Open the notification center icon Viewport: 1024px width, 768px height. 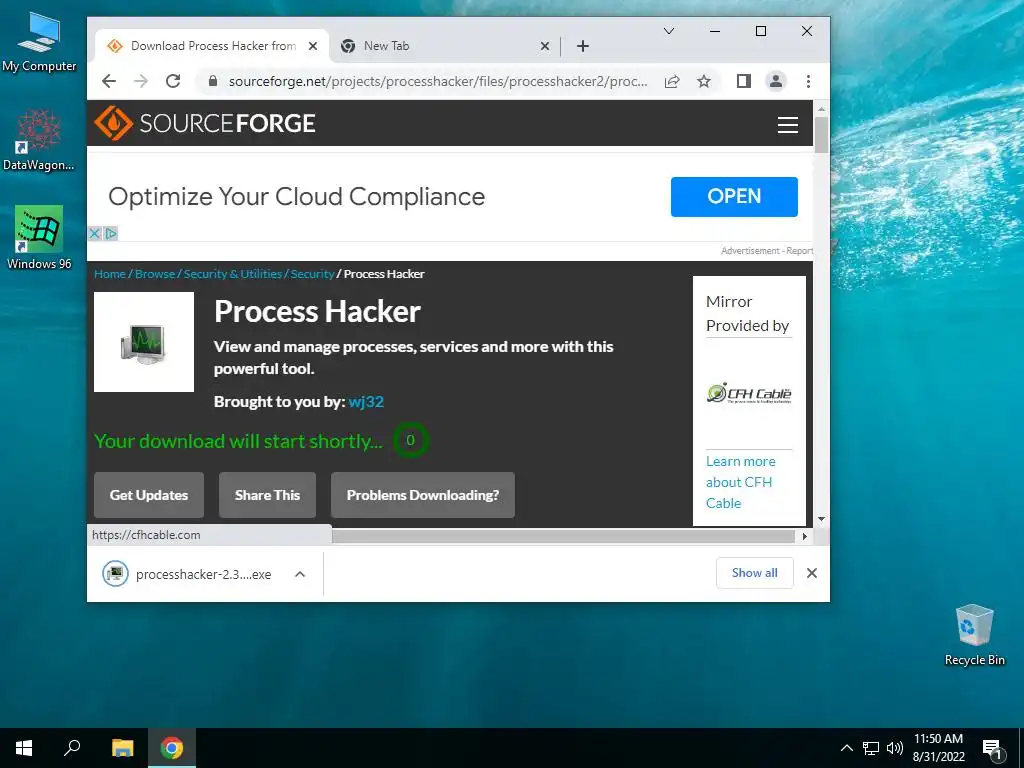[x=992, y=748]
